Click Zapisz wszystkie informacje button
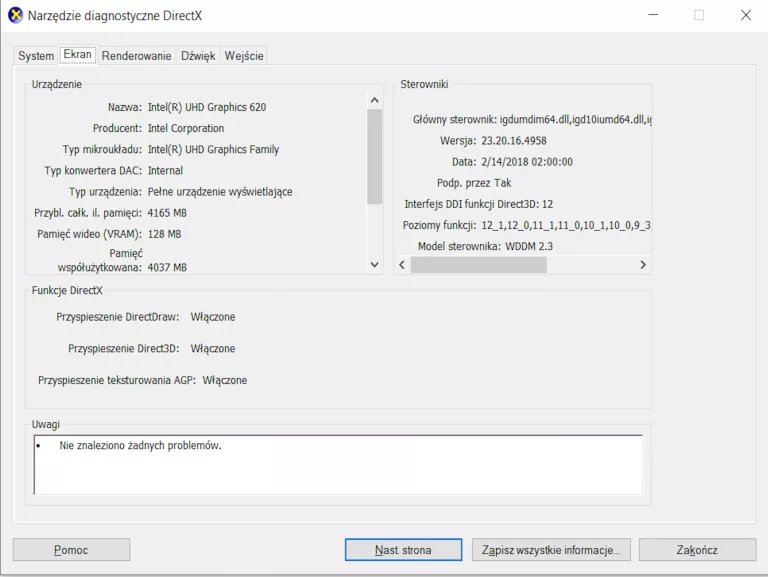768x577 pixels. pyautogui.click(x=551, y=550)
